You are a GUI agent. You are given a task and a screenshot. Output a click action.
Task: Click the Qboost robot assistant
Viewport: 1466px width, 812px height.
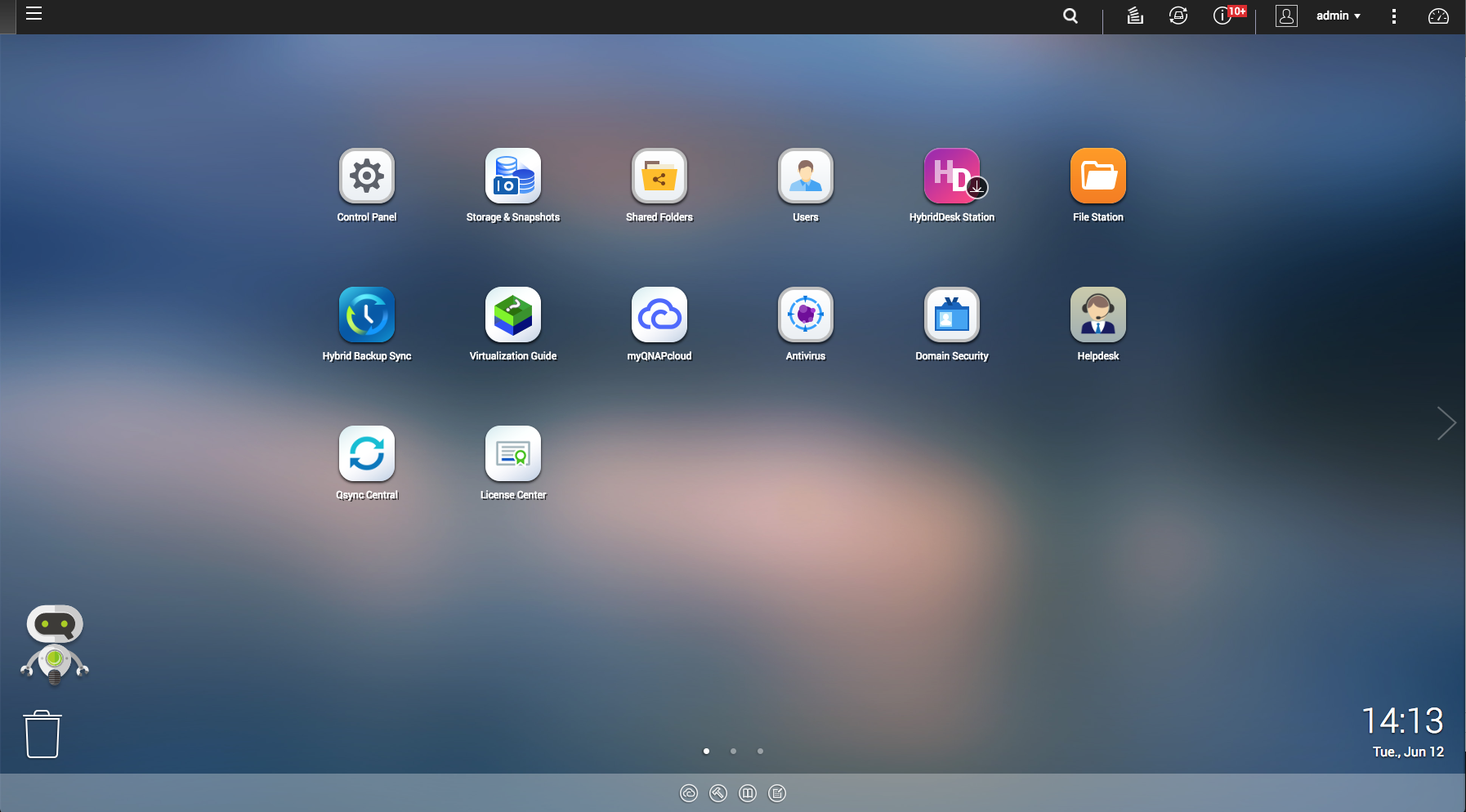(55, 645)
